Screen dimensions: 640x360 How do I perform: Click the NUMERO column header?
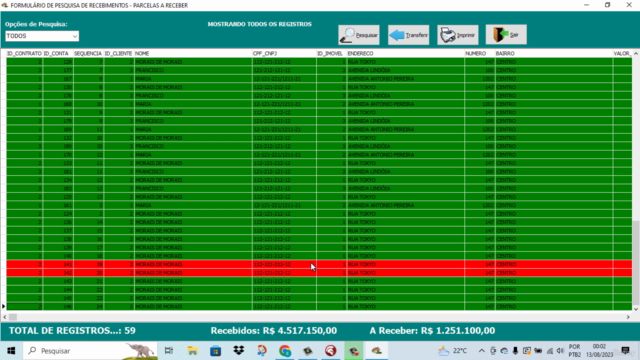point(479,53)
